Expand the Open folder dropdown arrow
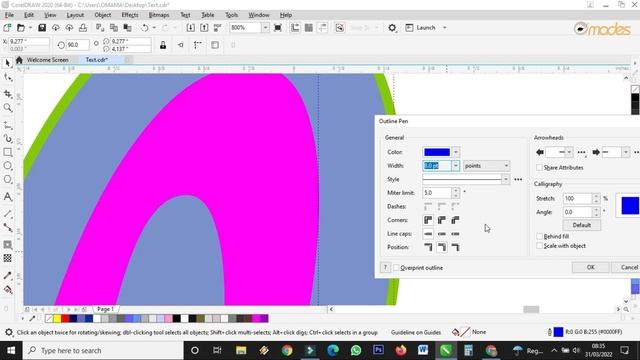640x360 pixels. point(30,28)
